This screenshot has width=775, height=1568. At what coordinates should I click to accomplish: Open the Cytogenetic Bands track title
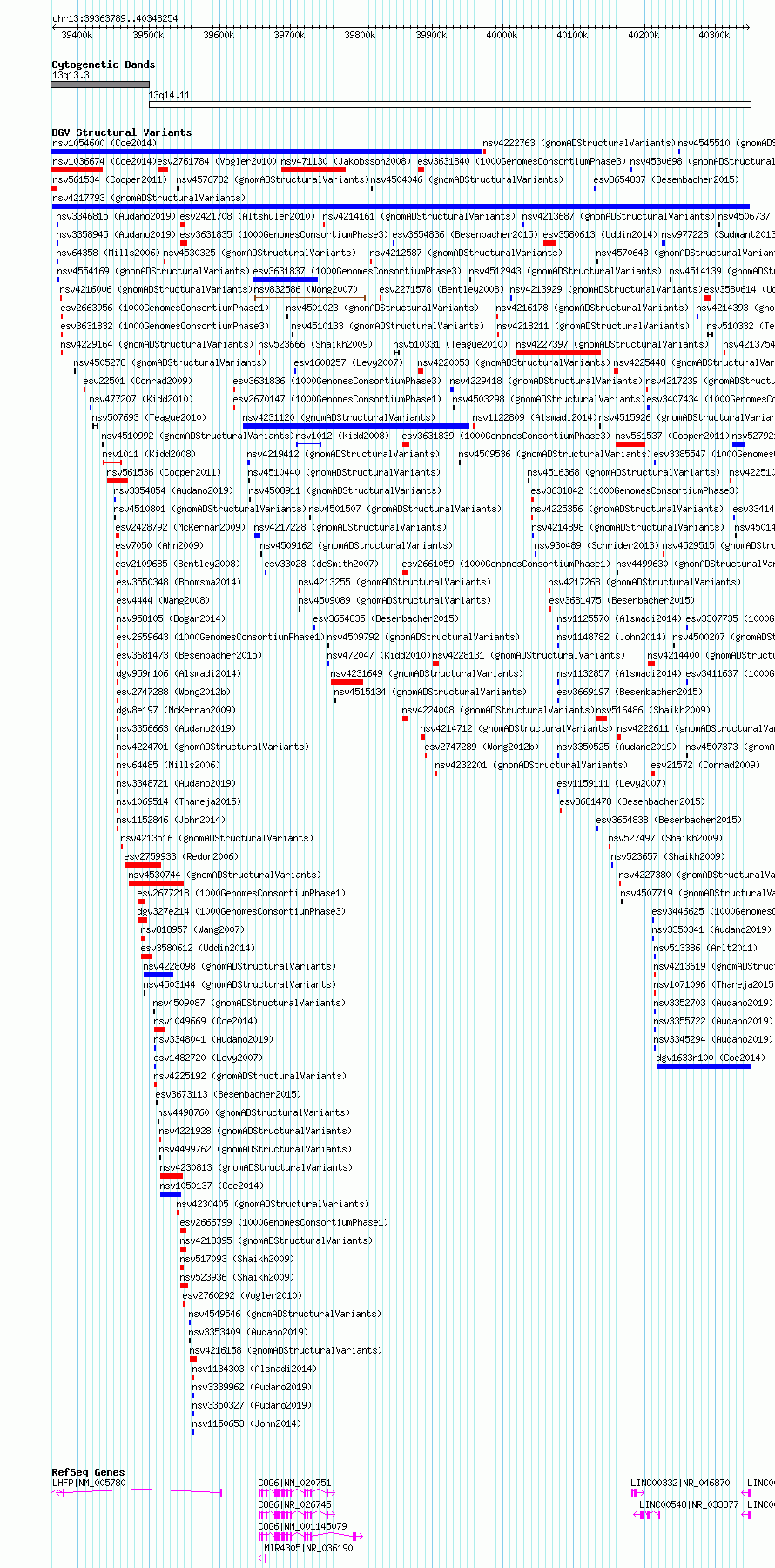(x=104, y=64)
